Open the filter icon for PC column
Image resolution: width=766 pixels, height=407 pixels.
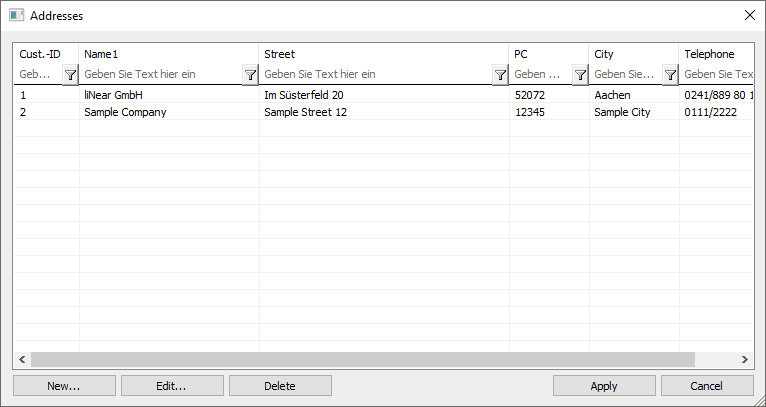(x=580, y=75)
